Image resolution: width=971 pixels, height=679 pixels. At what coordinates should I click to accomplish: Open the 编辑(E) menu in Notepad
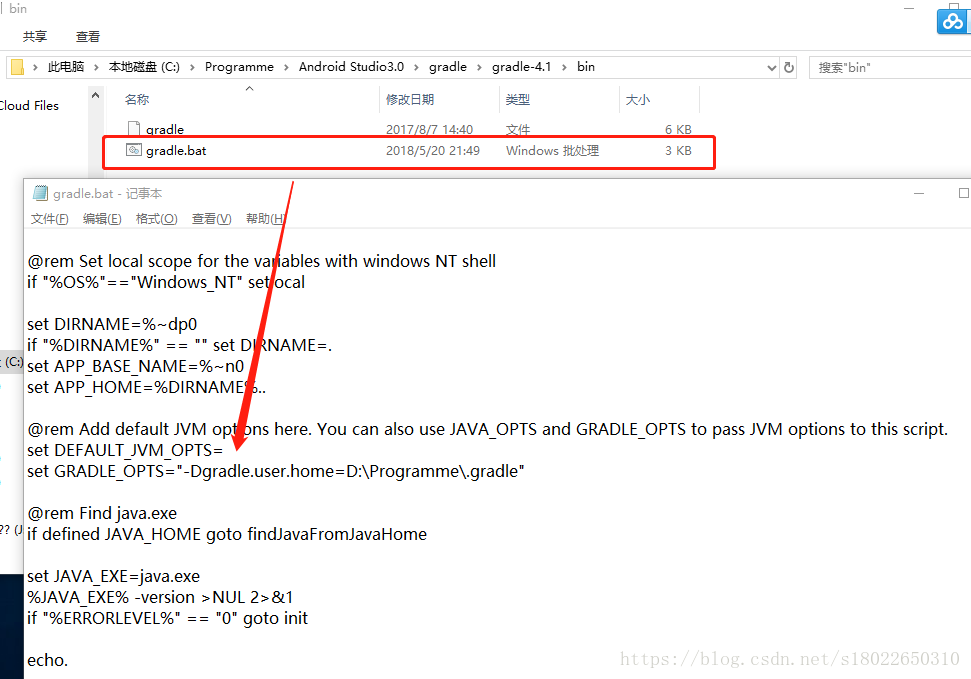coord(102,219)
